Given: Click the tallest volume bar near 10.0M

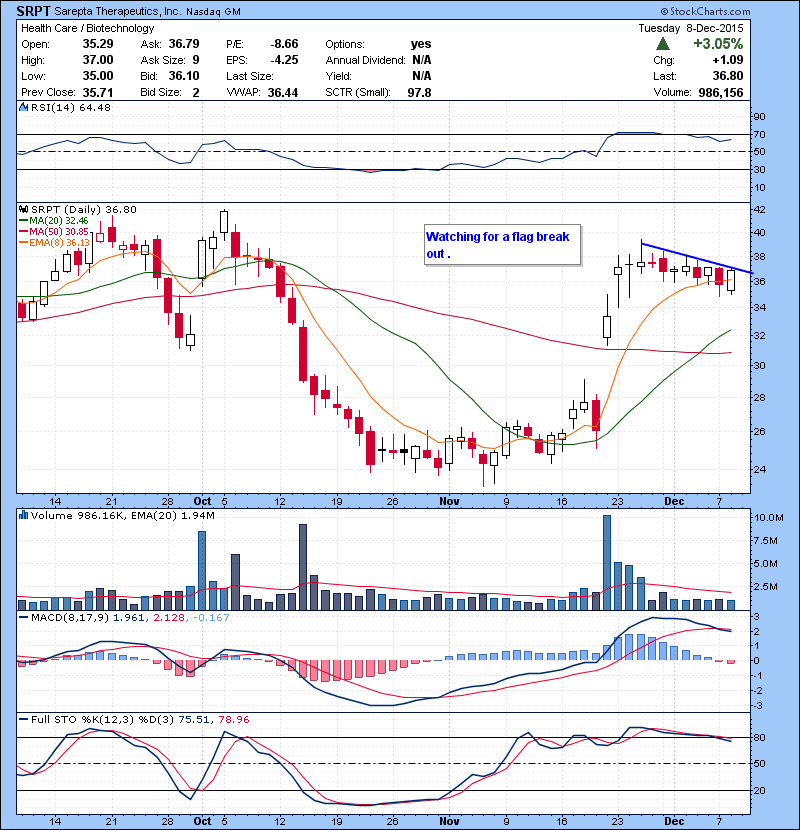Looking at the screenshot, I should 607,563.
